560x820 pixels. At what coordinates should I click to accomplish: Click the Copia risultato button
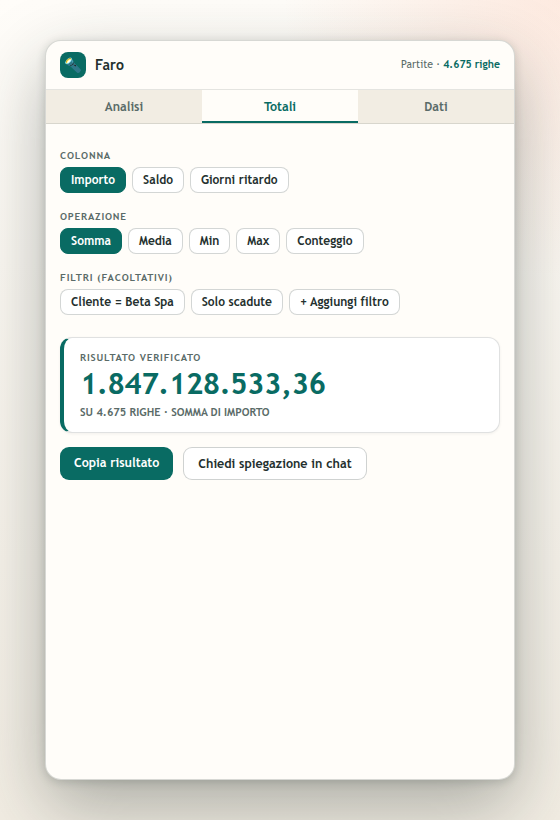[117, 463]
